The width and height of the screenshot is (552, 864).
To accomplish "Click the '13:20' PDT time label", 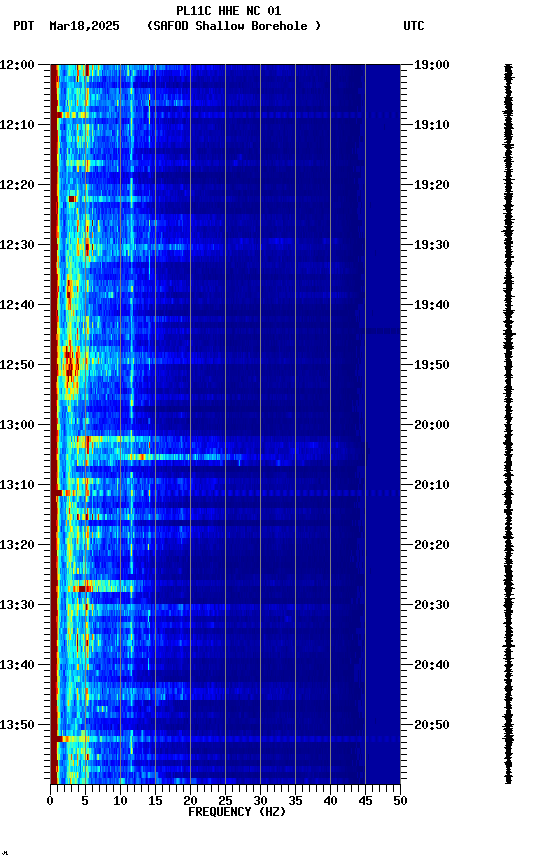I will click(17, 546).
